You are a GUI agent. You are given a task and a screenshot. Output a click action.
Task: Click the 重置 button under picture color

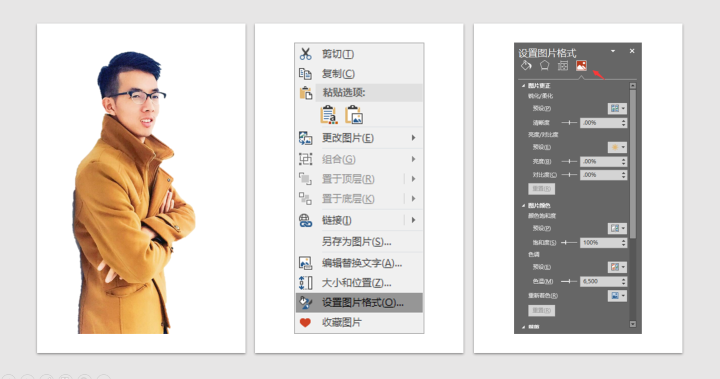pyautogui.click(x=541, y=311)
